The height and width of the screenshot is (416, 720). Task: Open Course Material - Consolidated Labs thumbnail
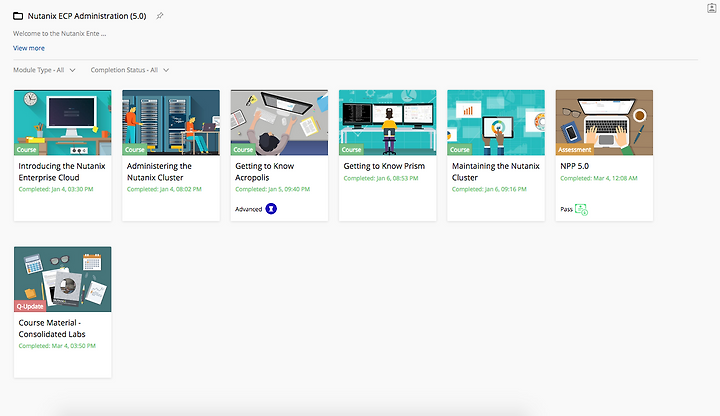62,279
